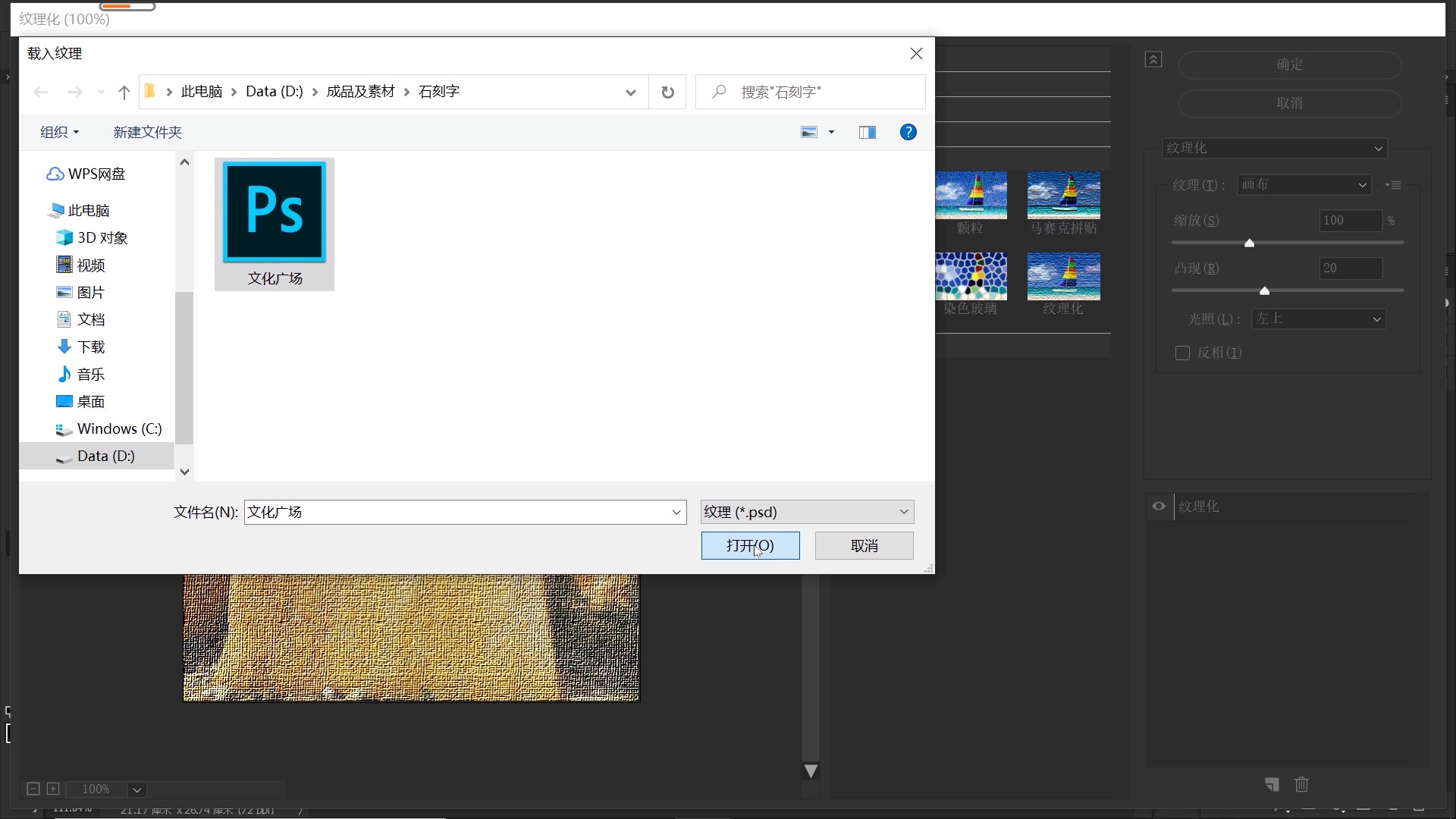Click the new effect layer icon
Screen dimensions: 1456x819
pyautogui.click(x=1272, y=784)
